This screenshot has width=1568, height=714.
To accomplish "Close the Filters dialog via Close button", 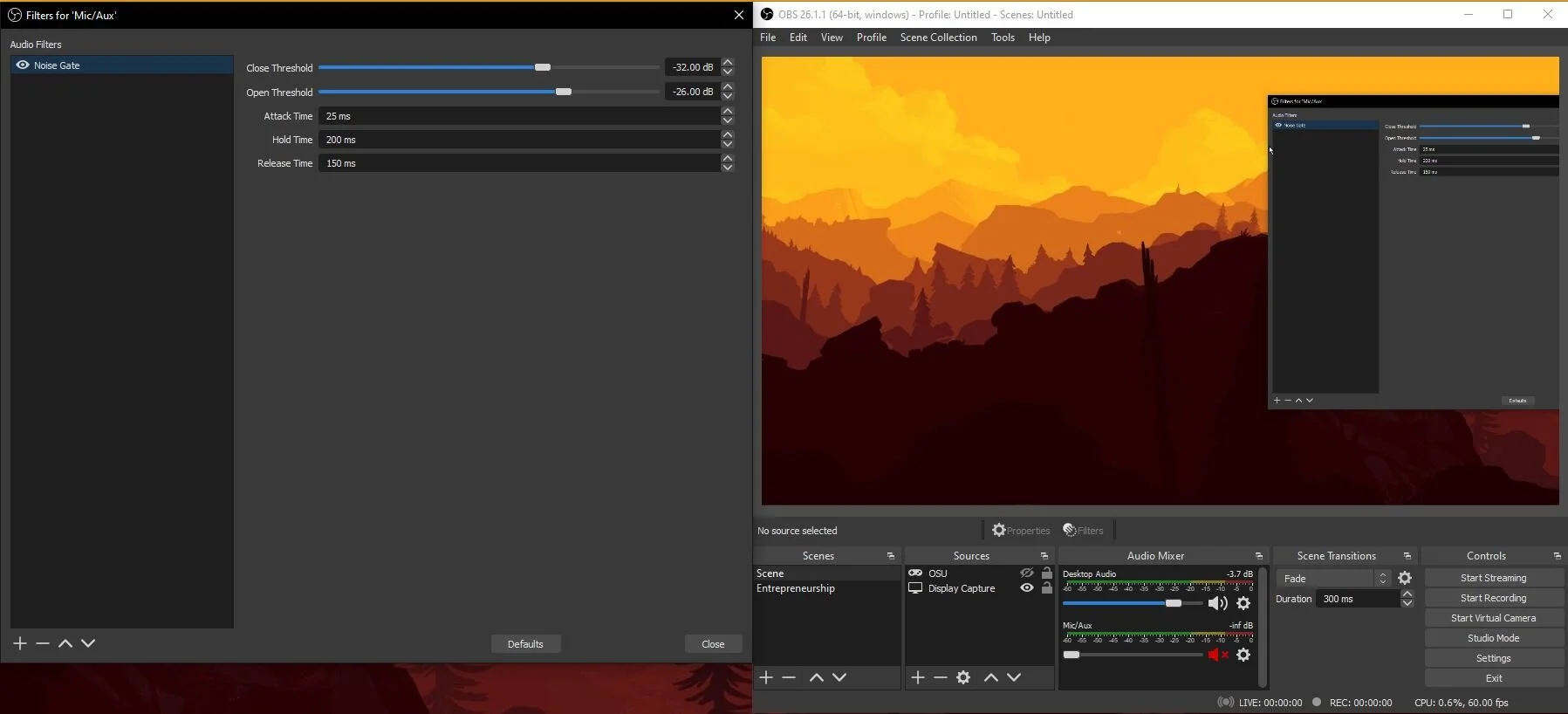I will coord(713,644).
